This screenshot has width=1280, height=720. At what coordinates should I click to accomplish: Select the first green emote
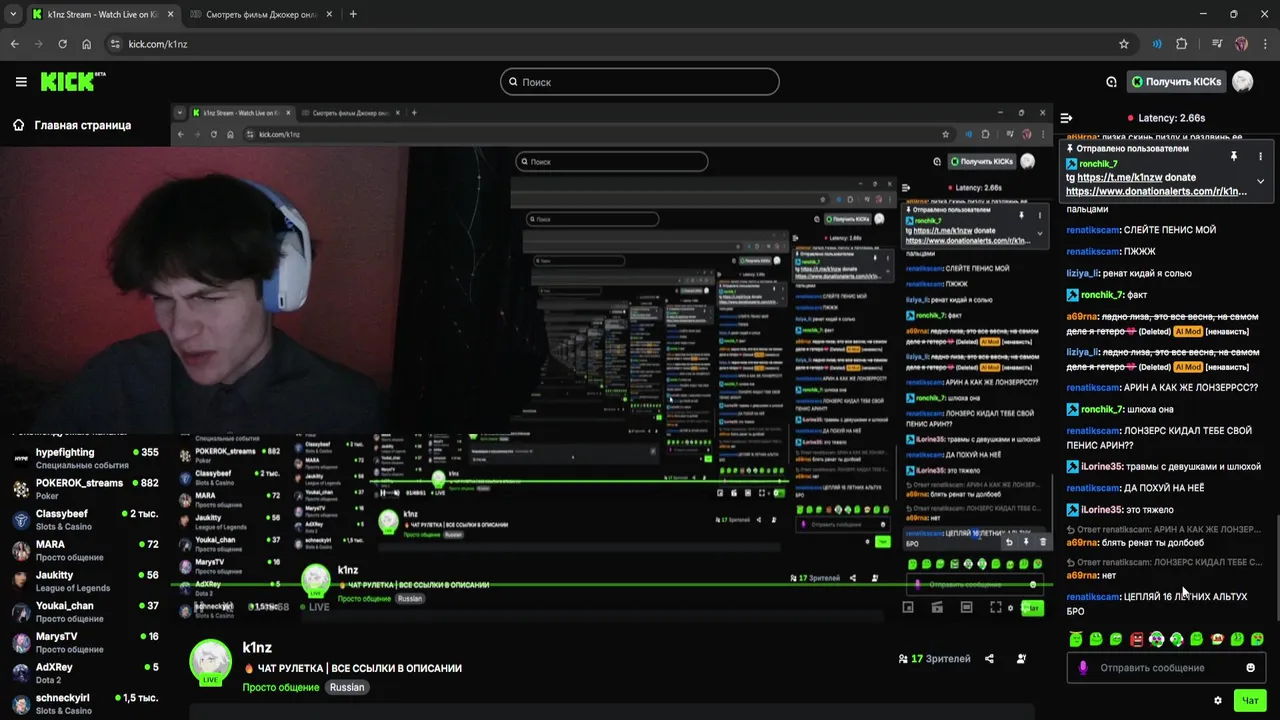pyautogui.click(x=1075, y=639)
